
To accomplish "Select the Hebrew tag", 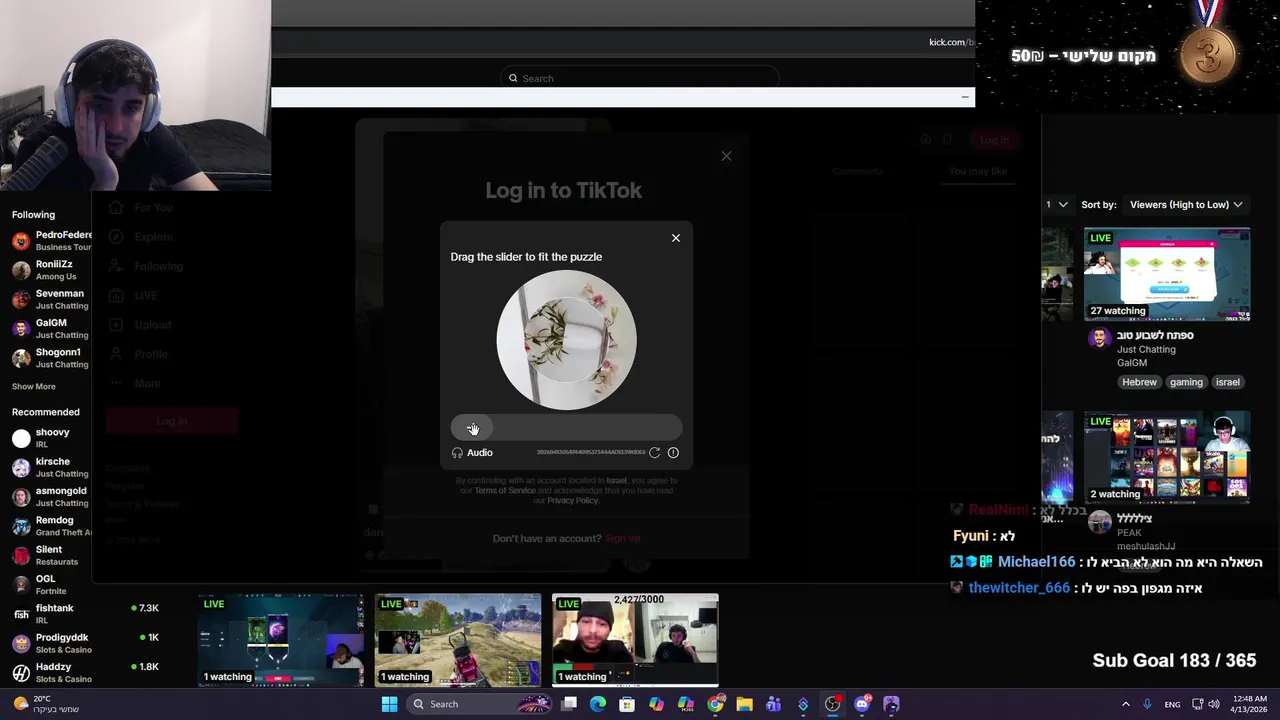I will click(x=1139, y=382).
